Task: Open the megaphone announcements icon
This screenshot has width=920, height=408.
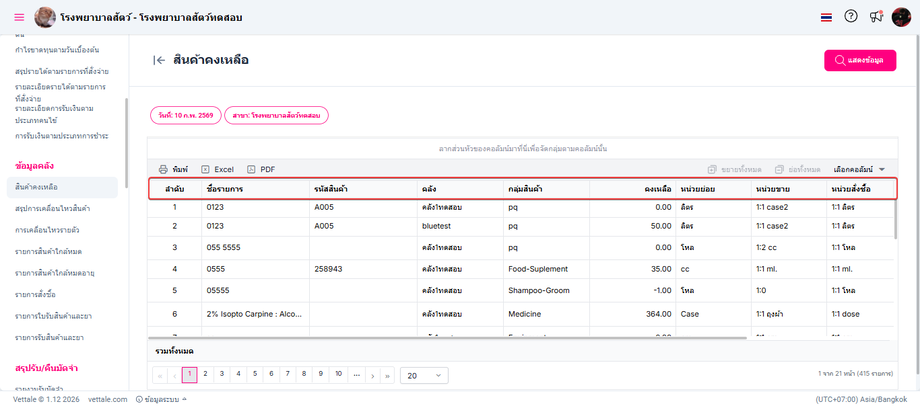Action: coord(876,17)
